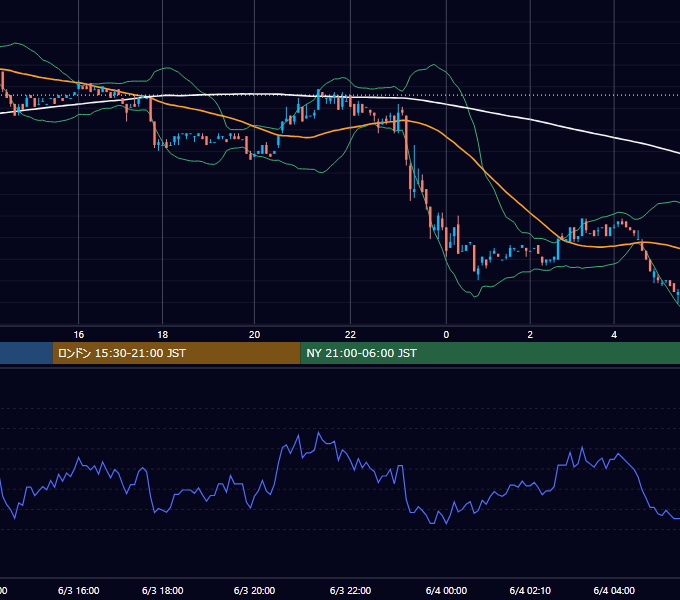
Task: Click the 6/3 16:00 label on lower axis
Action: tap(78, 590)
